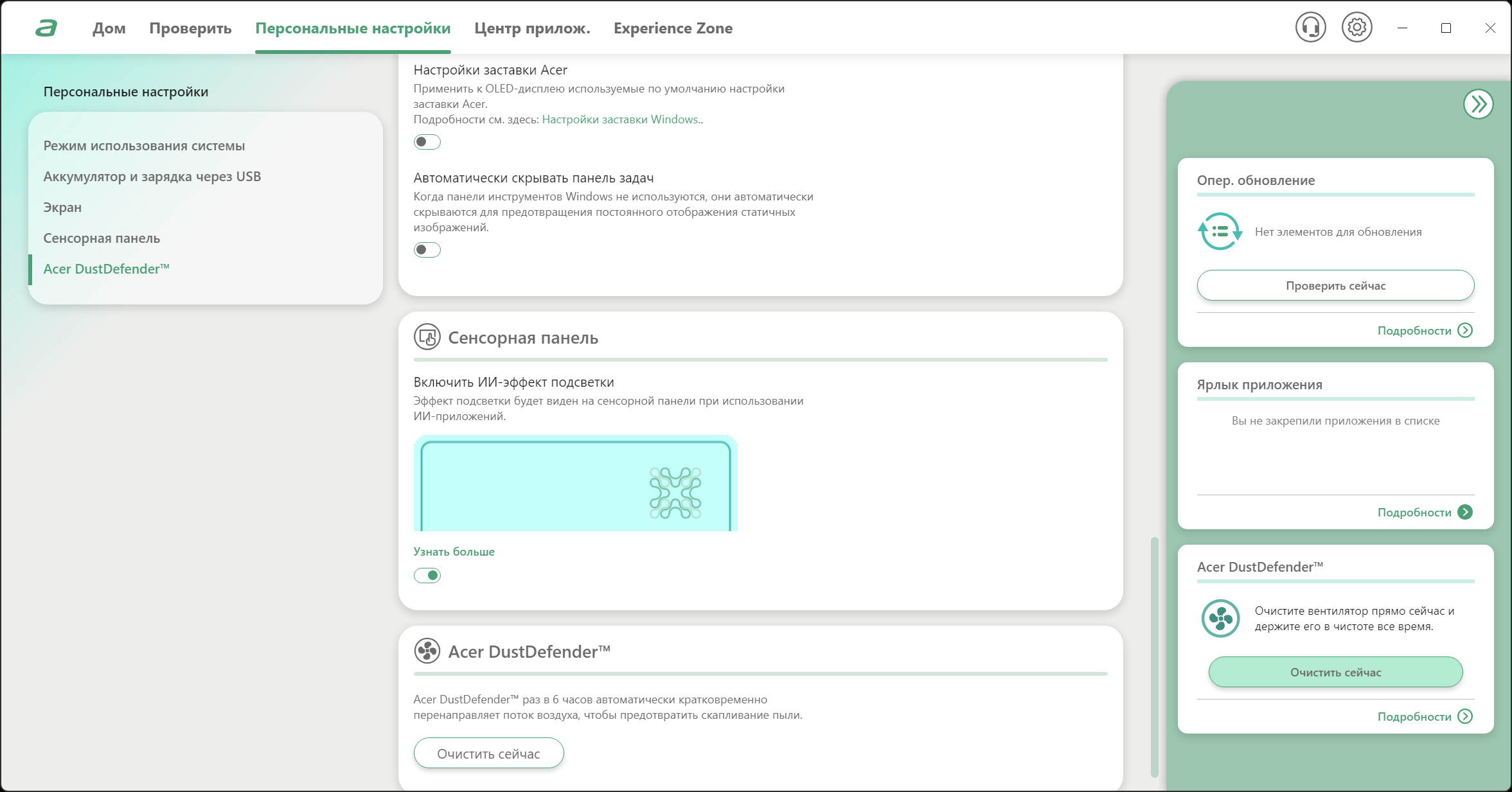Open Подробности arrow under Ярлык приложения
The image size is (1512, 792).
(x=1465, y=512)
